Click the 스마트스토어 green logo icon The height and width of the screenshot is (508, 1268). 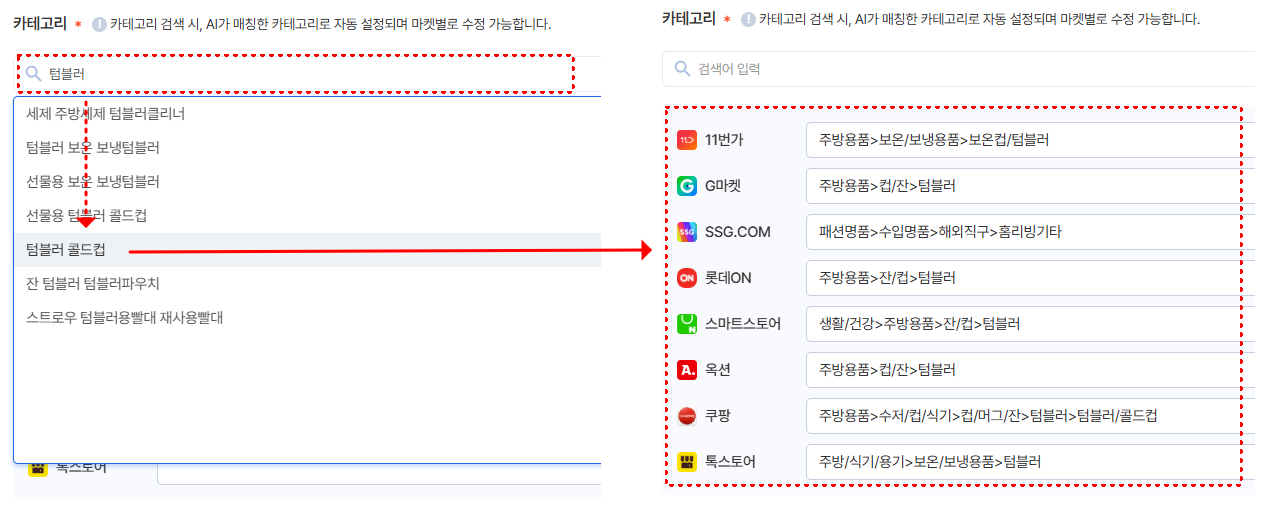coord(687,323)
